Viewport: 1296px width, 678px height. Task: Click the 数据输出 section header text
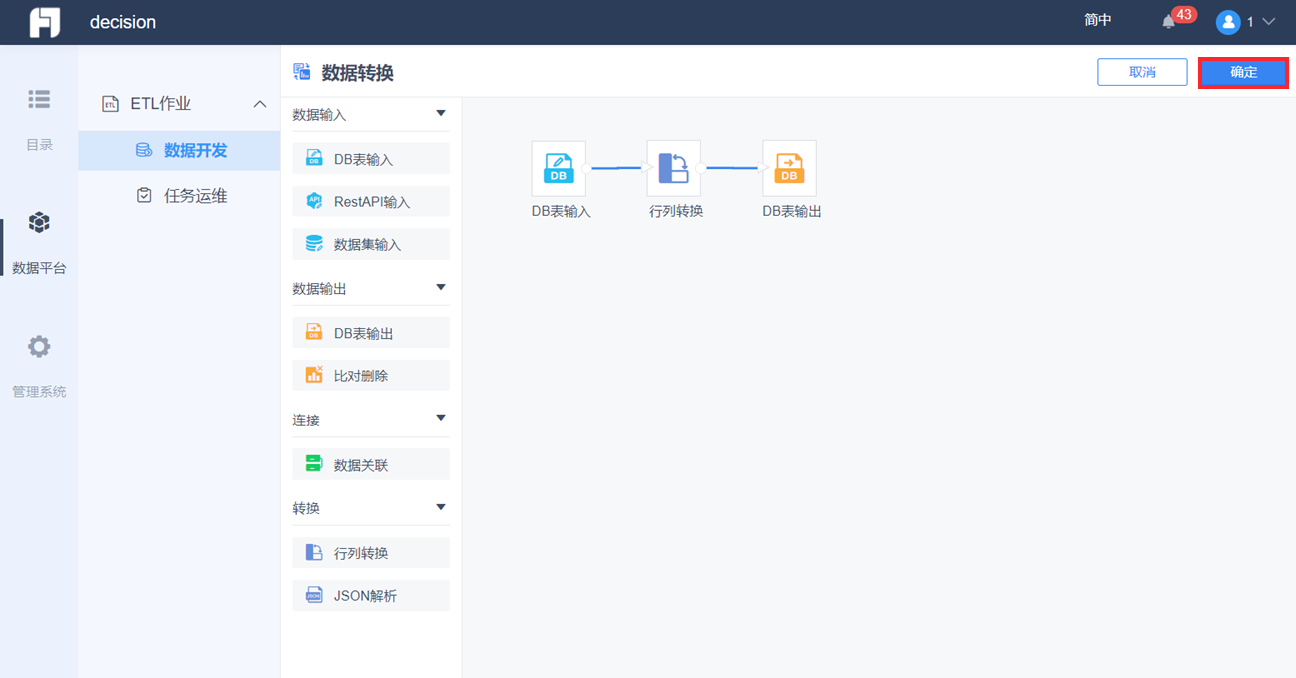tap(319, 289)
